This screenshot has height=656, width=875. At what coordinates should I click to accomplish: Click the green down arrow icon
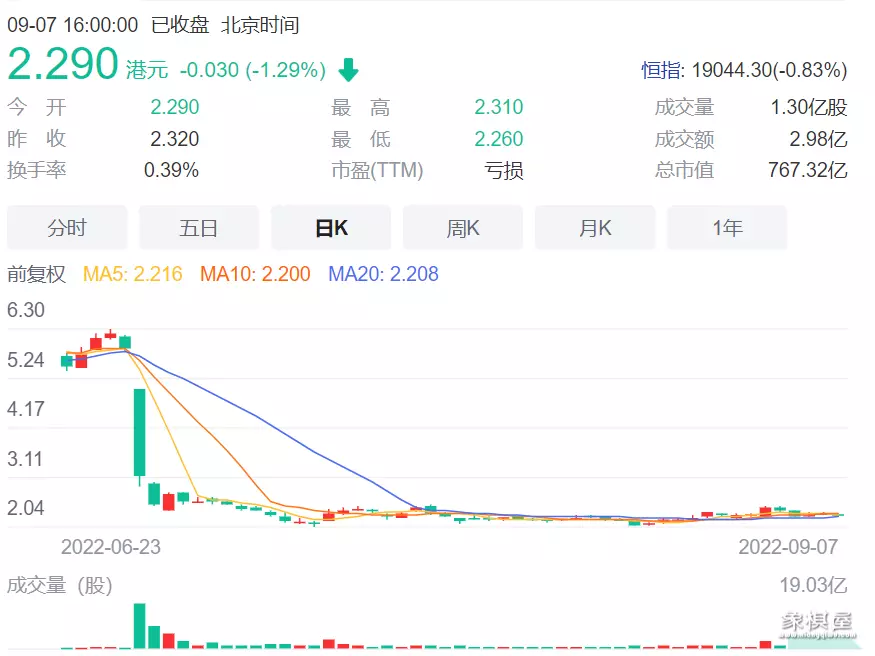(x=348, y=70)
